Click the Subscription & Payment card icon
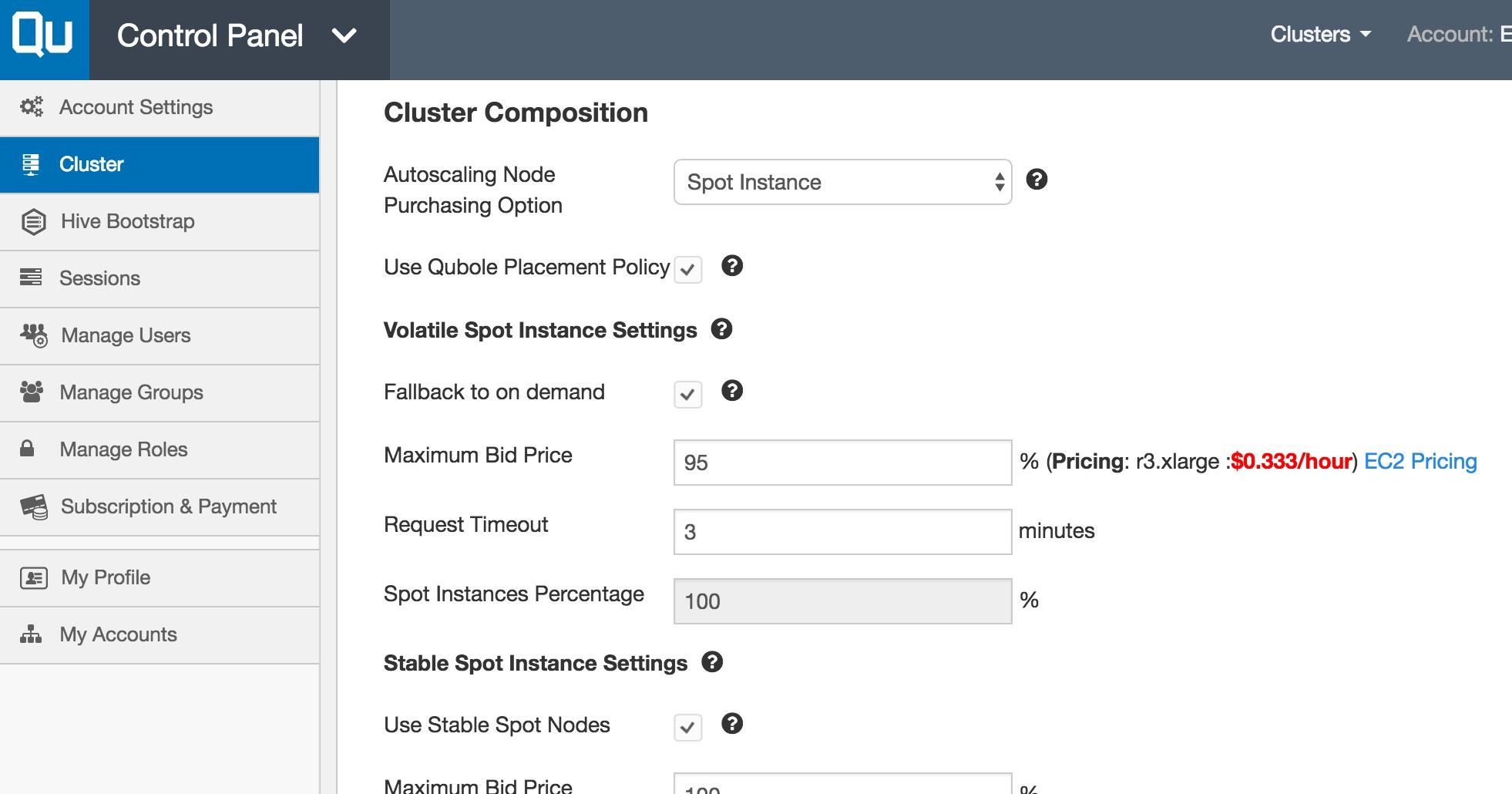1512x794 pixels. tap(34, 506)
